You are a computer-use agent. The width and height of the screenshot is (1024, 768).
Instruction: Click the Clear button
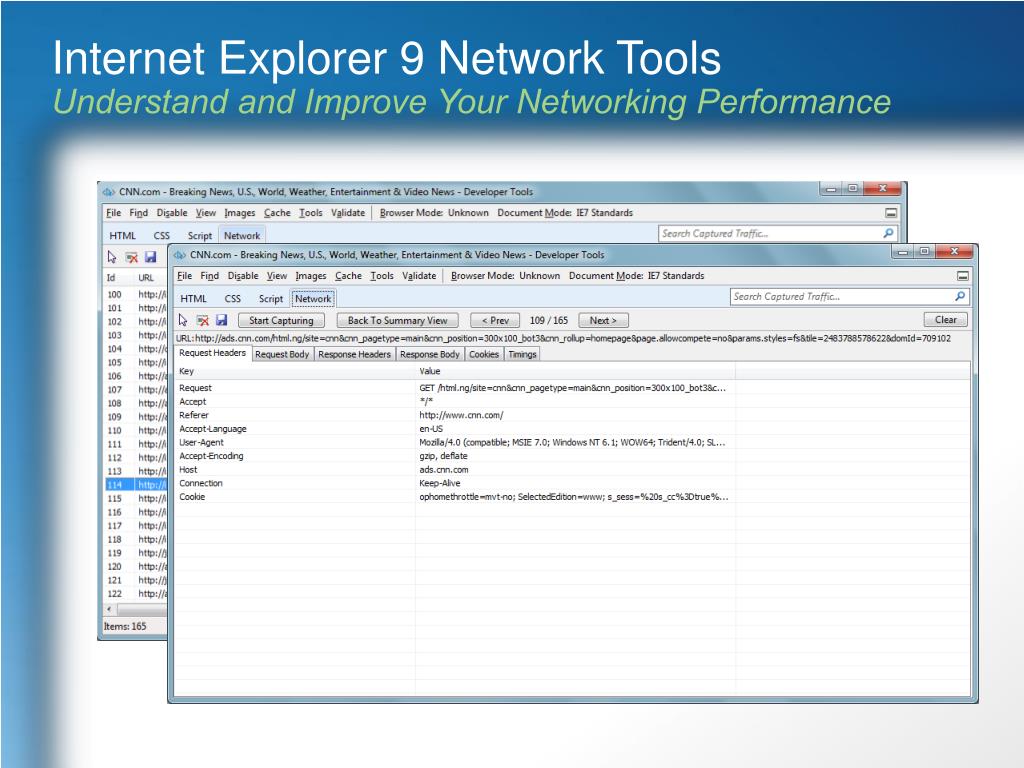tap(946, 320)
